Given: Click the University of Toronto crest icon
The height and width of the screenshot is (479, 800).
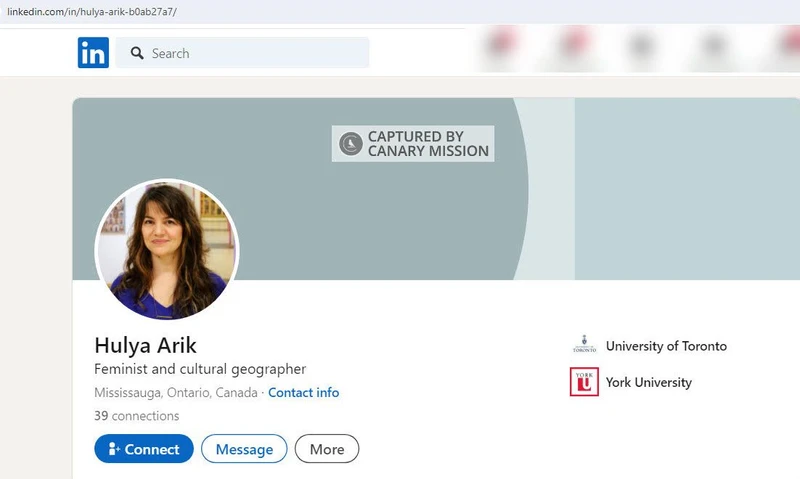Looking at the screenshot, I should click(x=584, y=344).
